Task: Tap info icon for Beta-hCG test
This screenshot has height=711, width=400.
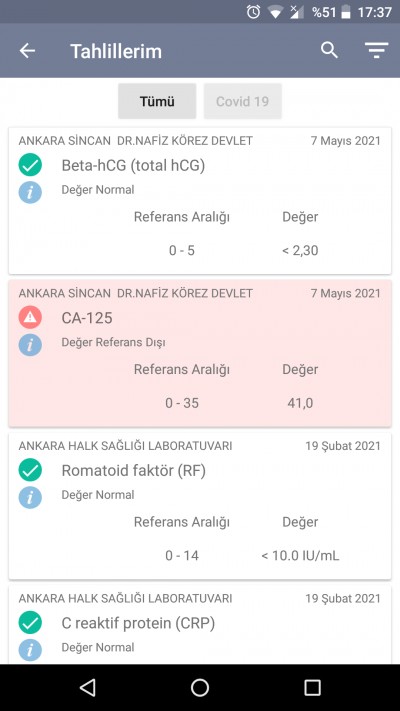Action: pos(30,192)
